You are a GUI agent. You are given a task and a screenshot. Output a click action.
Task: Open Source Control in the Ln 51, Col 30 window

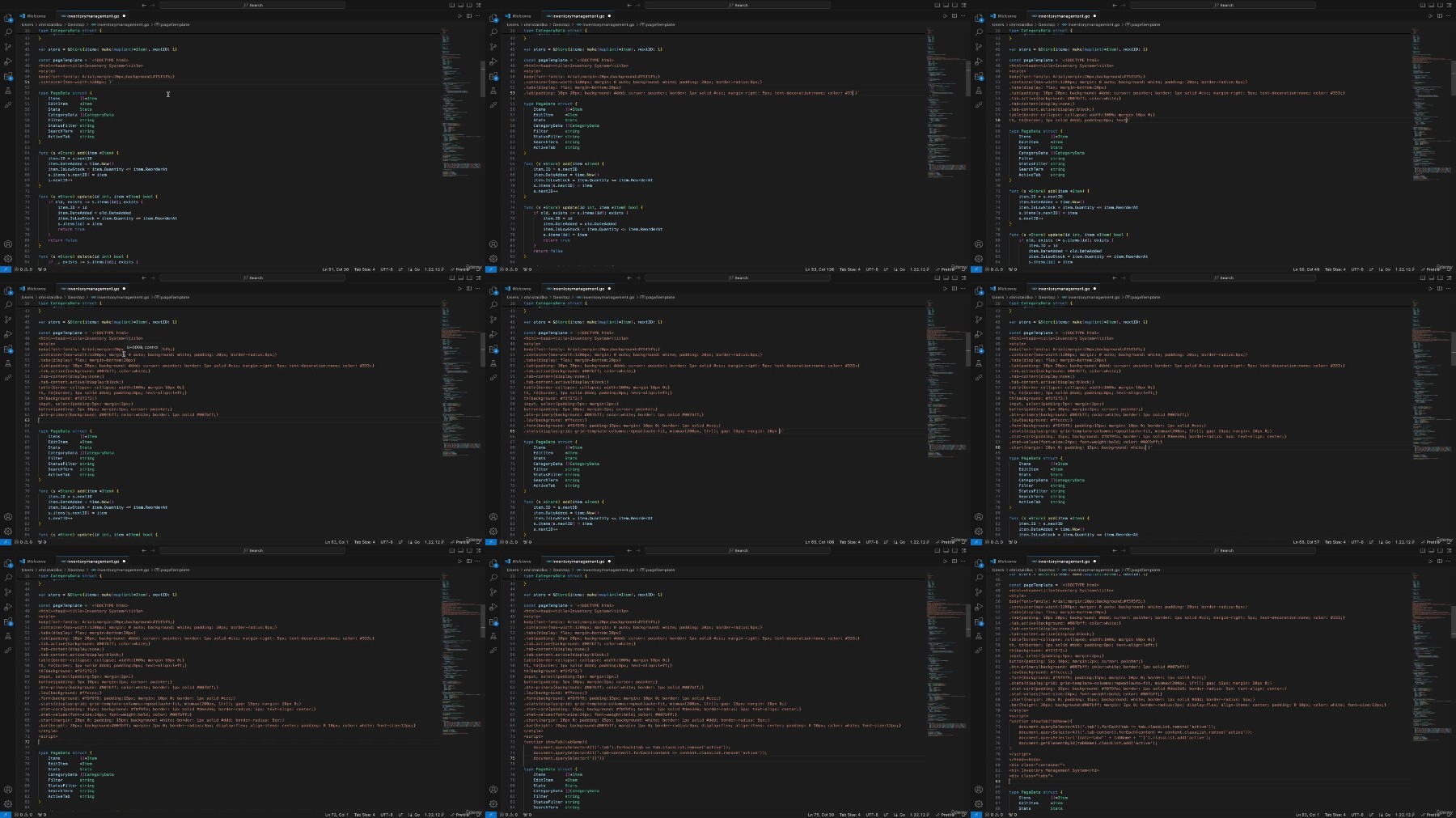click(x=8, y=47)
